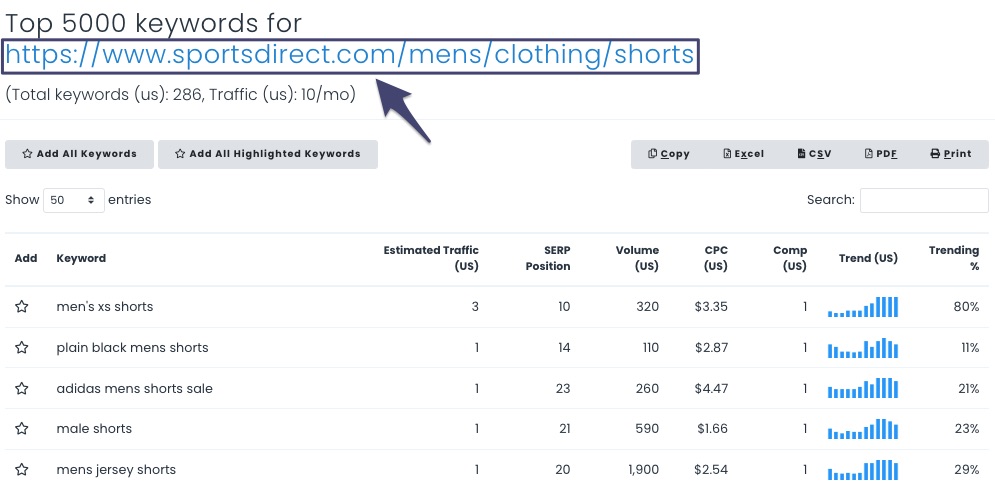
Task: Click the Copy export button
Action: 669,154
